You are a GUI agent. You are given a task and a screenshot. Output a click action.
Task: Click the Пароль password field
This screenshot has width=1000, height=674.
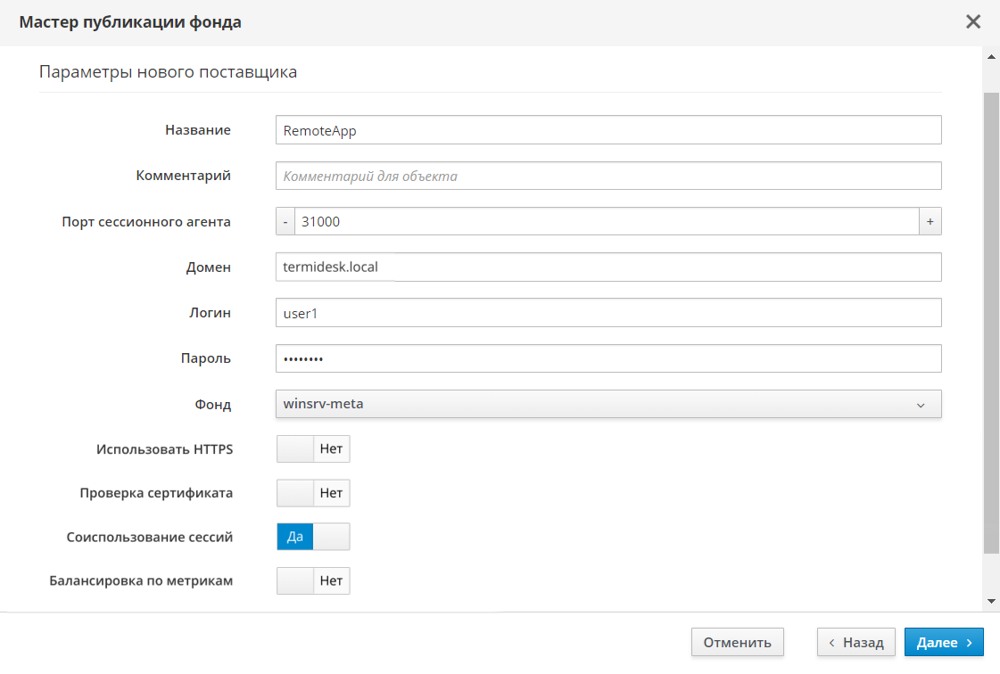click(607, 359)
